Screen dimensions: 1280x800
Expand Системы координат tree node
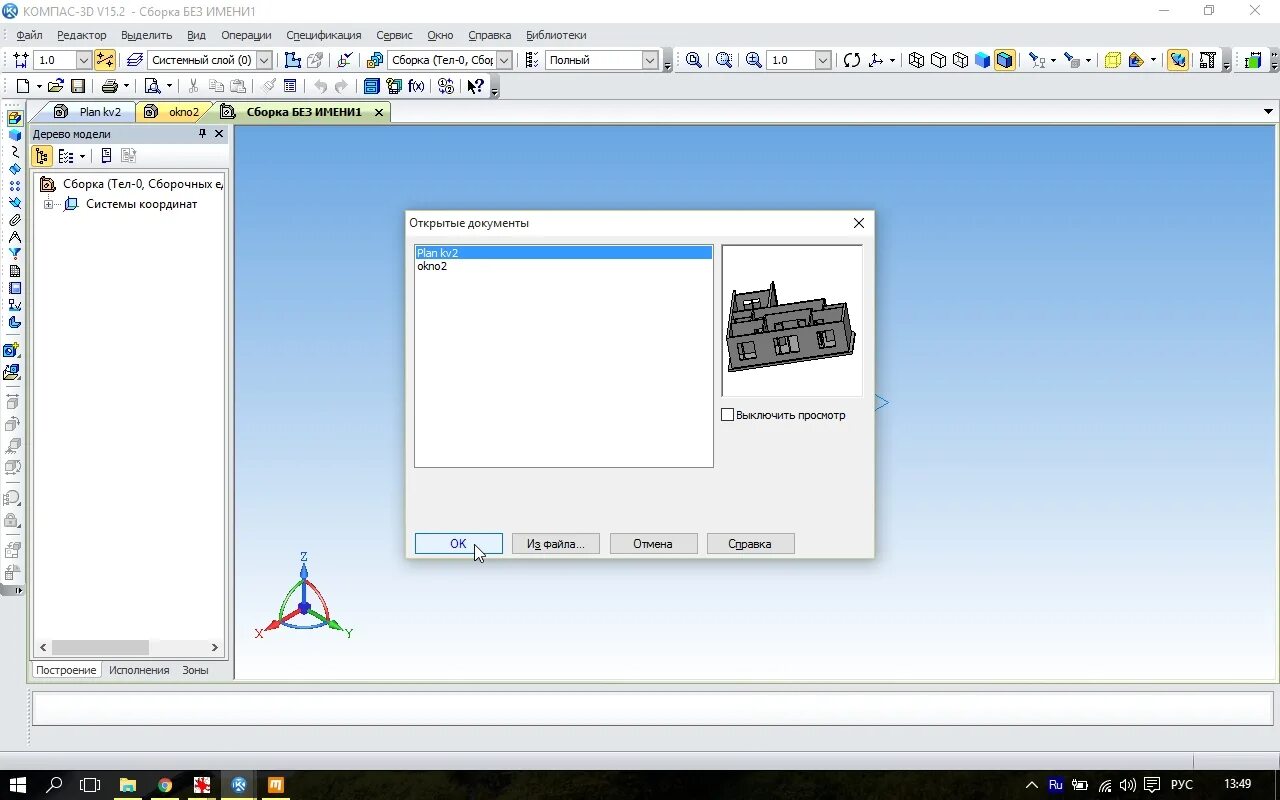pos(48,204)
